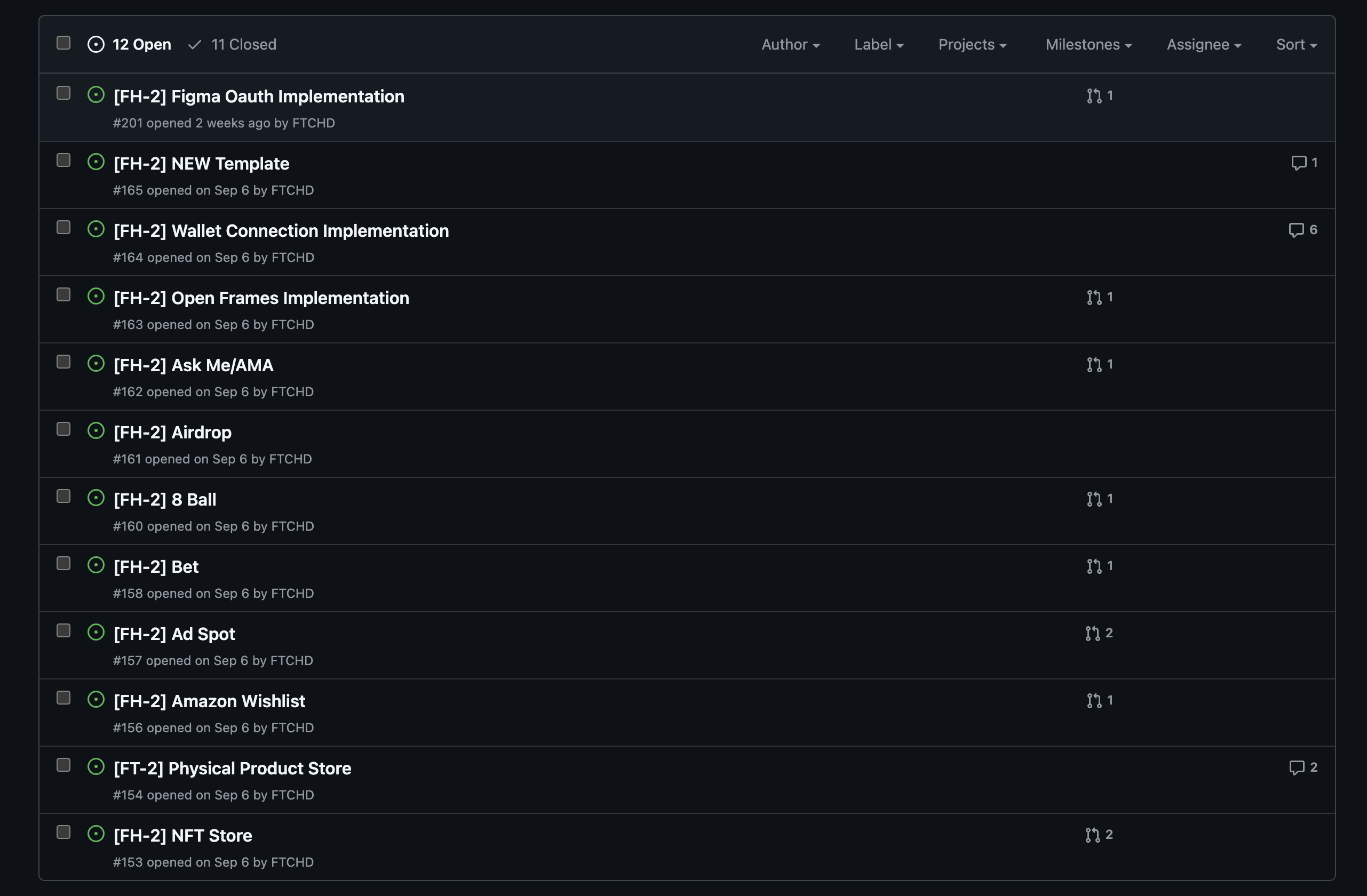
Task: Open the Milestones filter dropdown
Action: click(x=1088, y=44)
